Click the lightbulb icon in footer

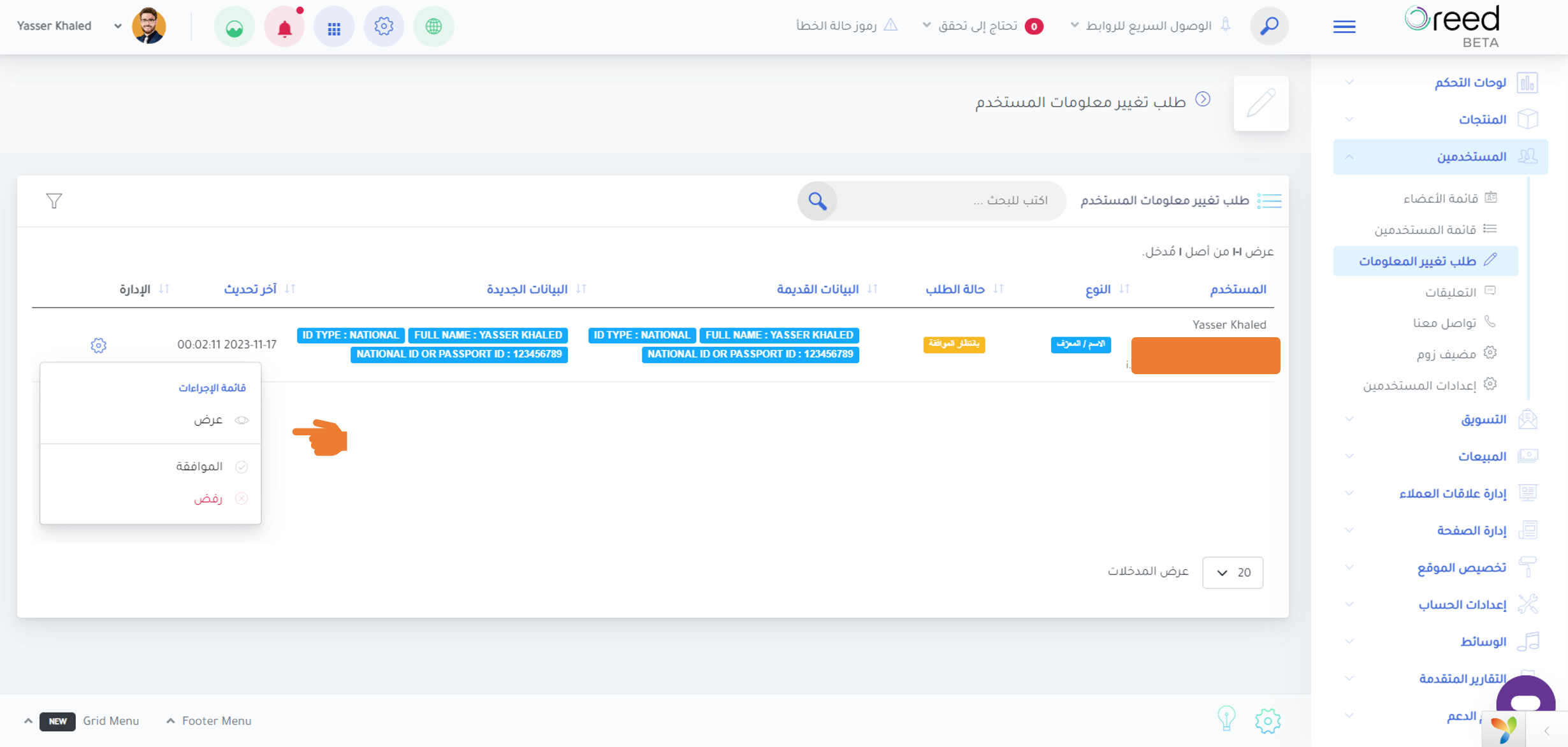1227,720
